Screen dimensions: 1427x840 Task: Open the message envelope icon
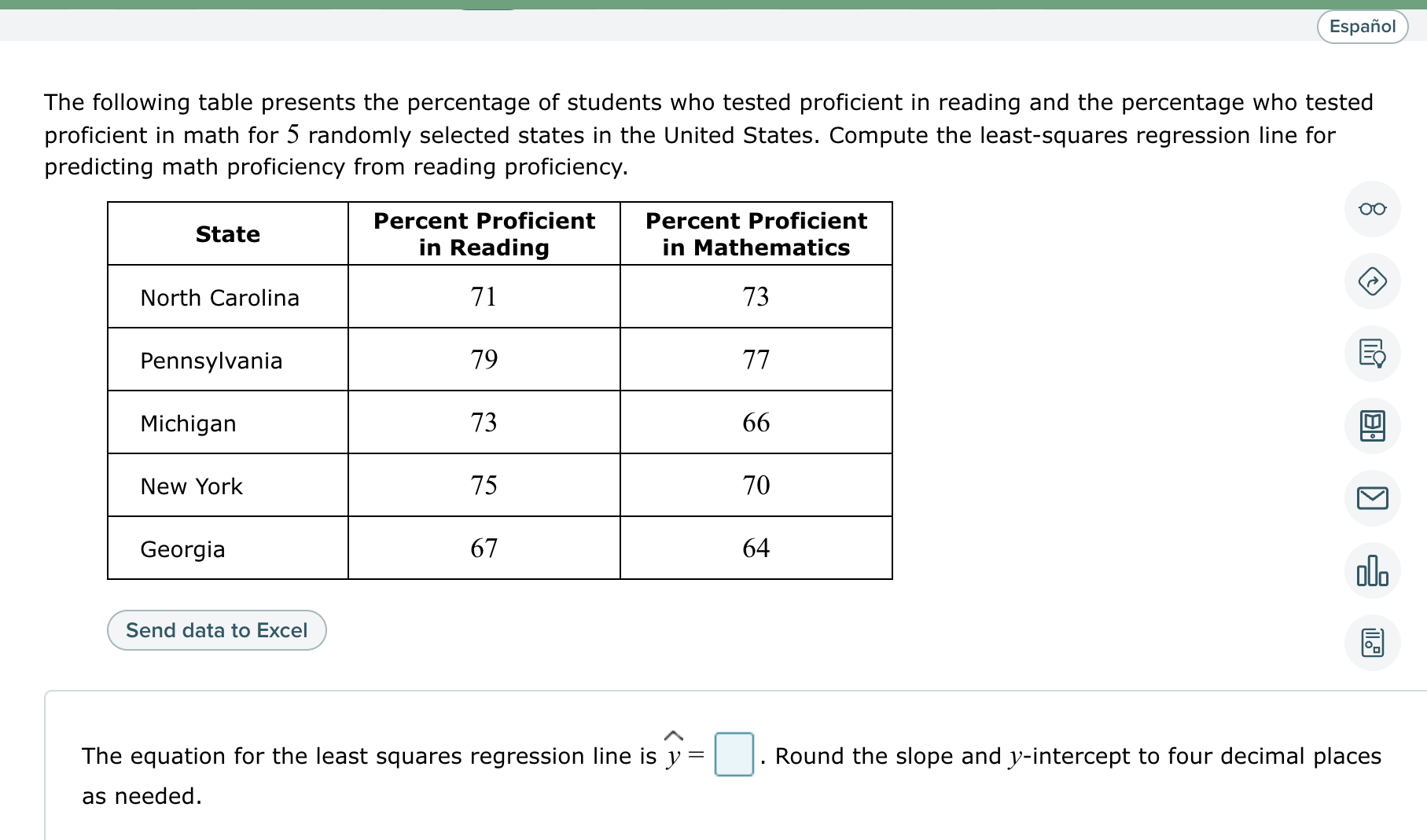(1372, 497)
